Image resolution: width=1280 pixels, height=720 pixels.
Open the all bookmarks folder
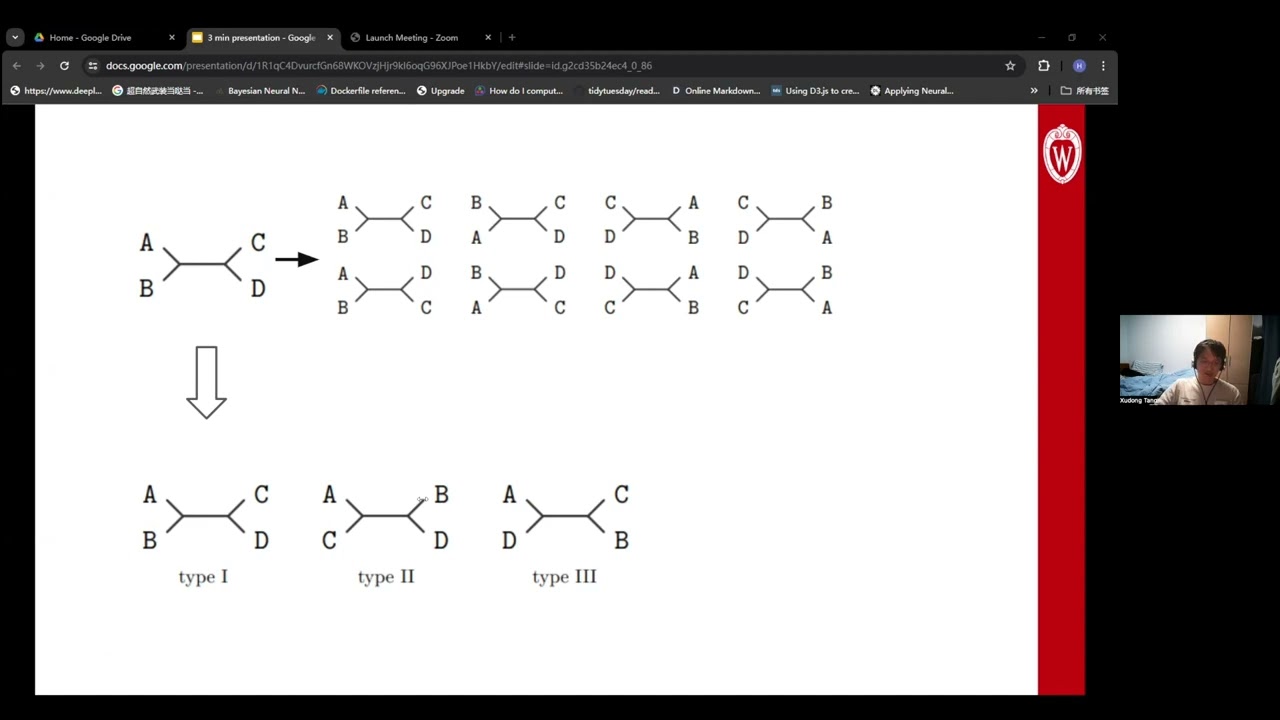(x=1085, y=90)
